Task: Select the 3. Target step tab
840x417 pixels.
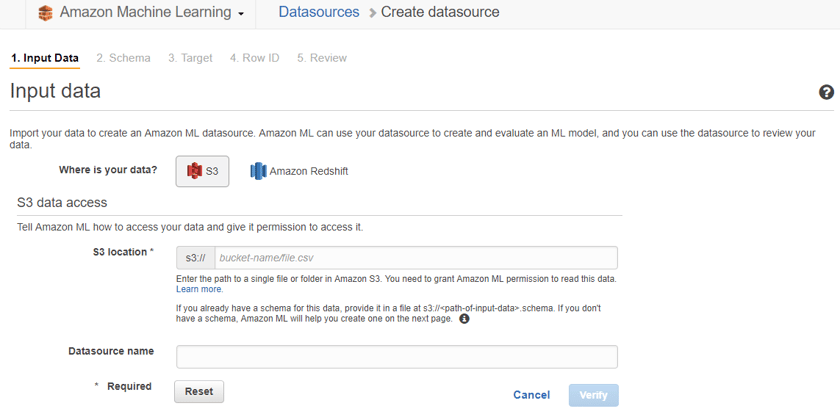Action: point(190,58)
